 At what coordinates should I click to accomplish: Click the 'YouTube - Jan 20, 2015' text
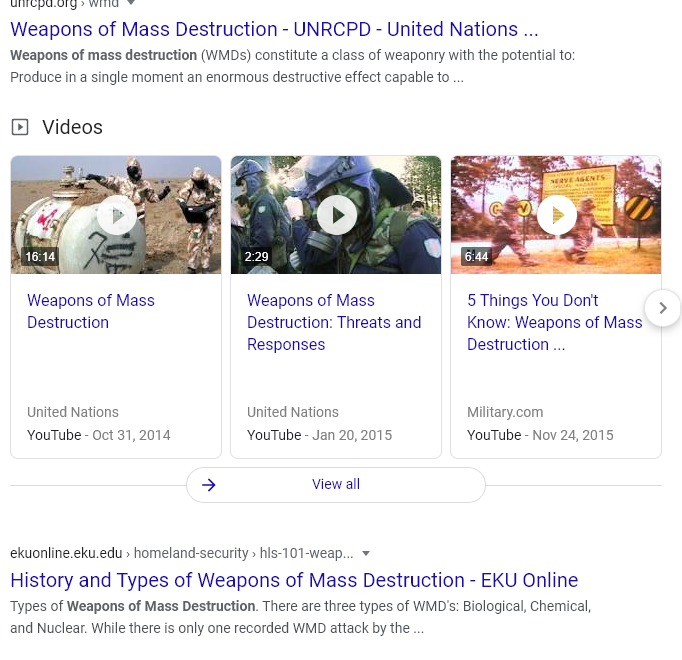point(320,435)
